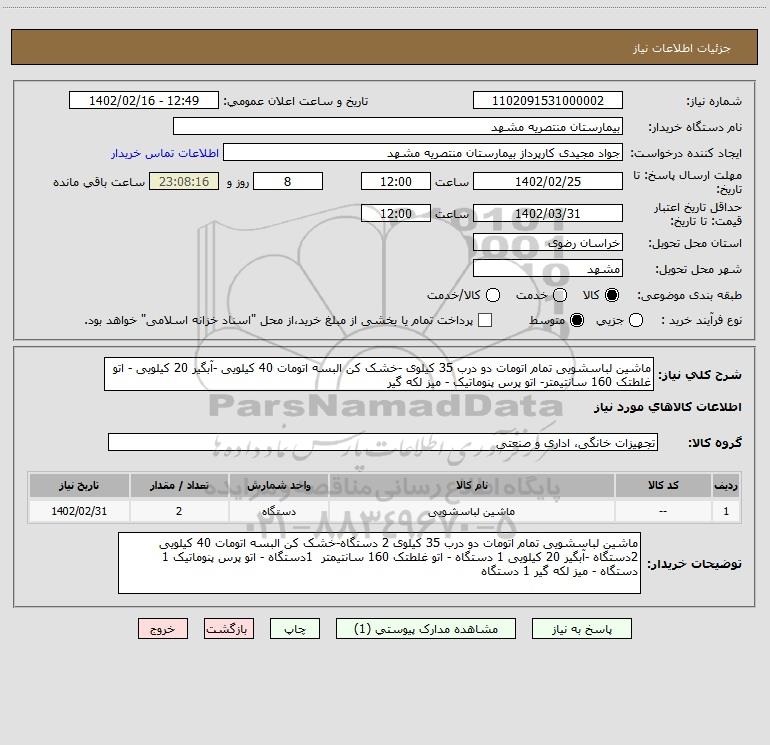The width and height of the screenshot is (770, 745).
Task: Choose the متوسط purchase process option
Action: [x=577, y=320]
